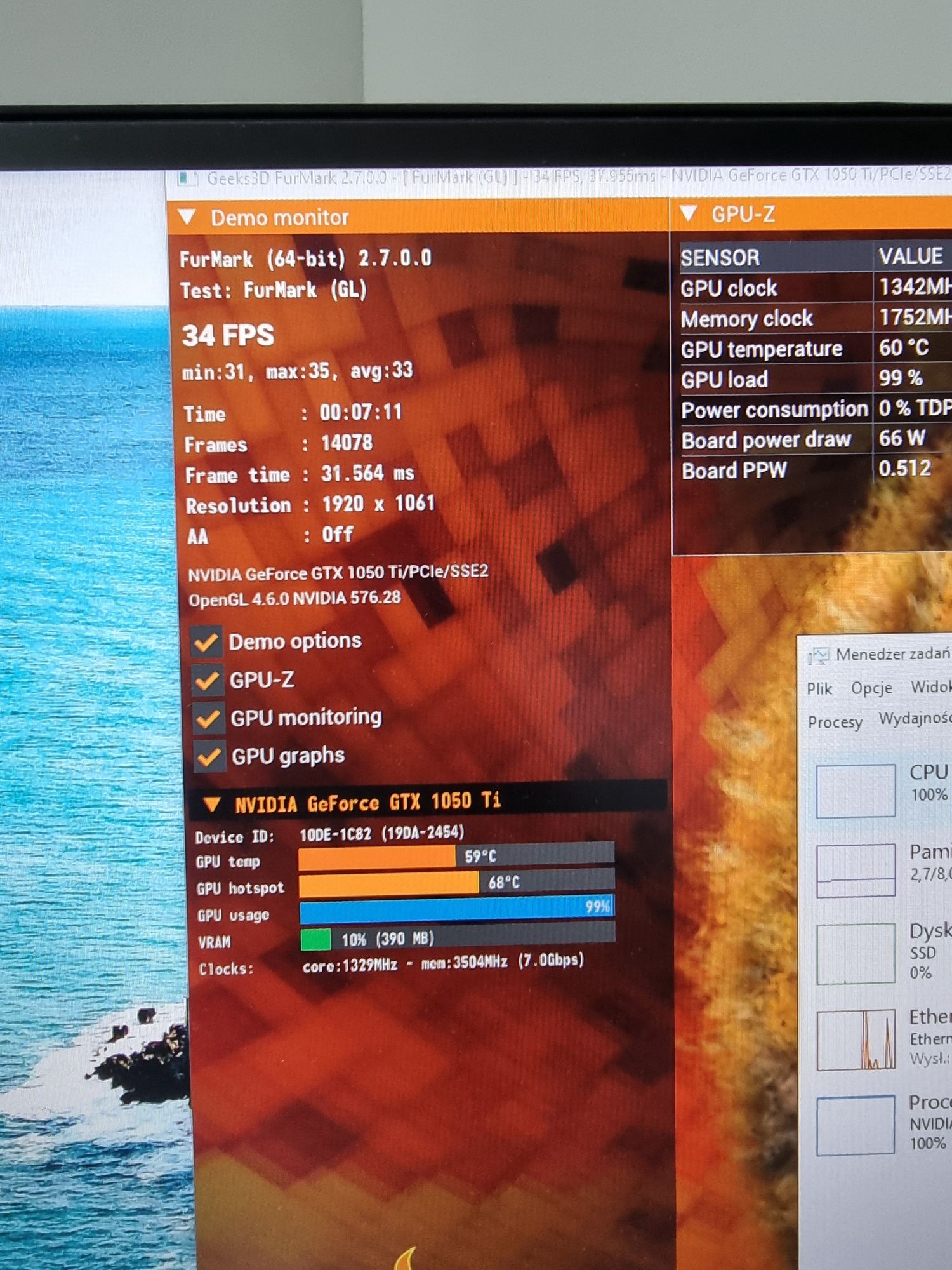The width and height of the screenshot is (952, 1270).
Task: Click the Frames value 14078
Action: pyautogui.click(x=347, y=443)
